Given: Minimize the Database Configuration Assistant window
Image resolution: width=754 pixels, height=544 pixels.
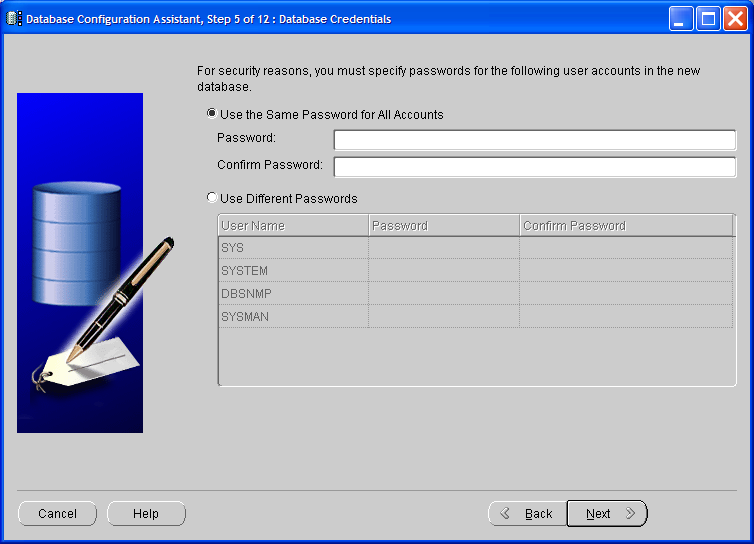Looking at the screenshot, I should click(680, 19).
